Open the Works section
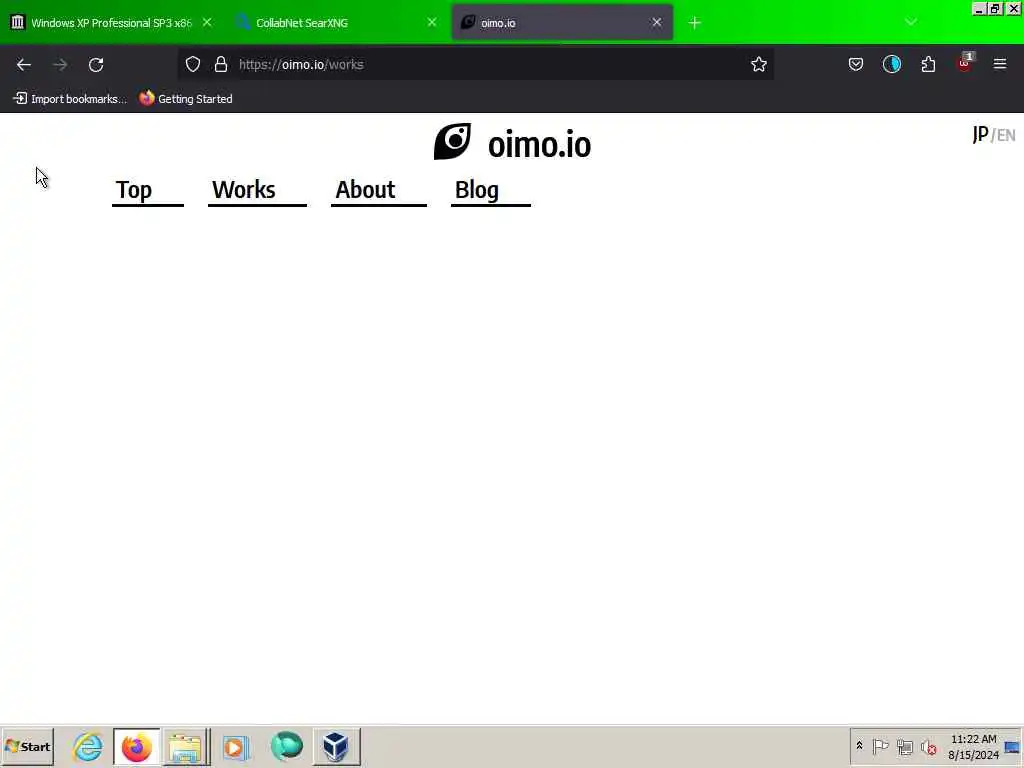 pyautogui.click(x=257, y=191)
